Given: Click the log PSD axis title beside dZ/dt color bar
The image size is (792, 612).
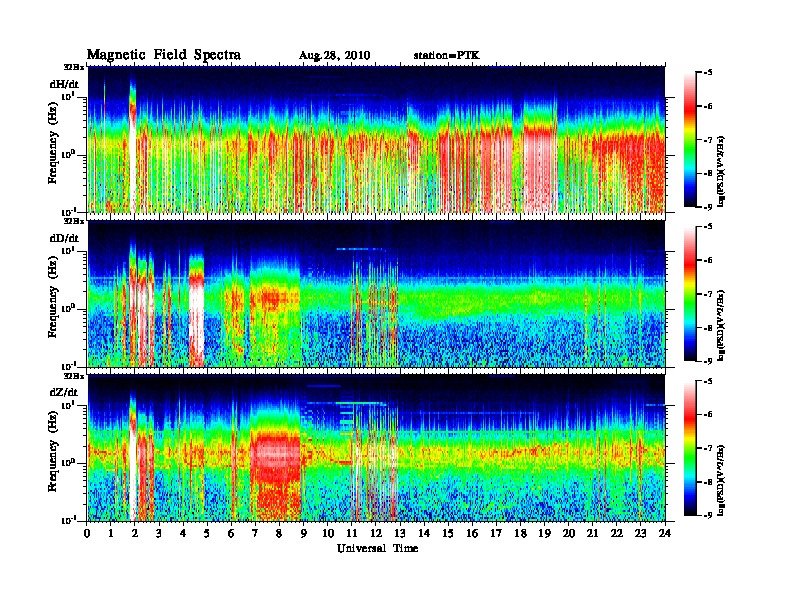Looking at the screenshot, I should pos(722,481).
